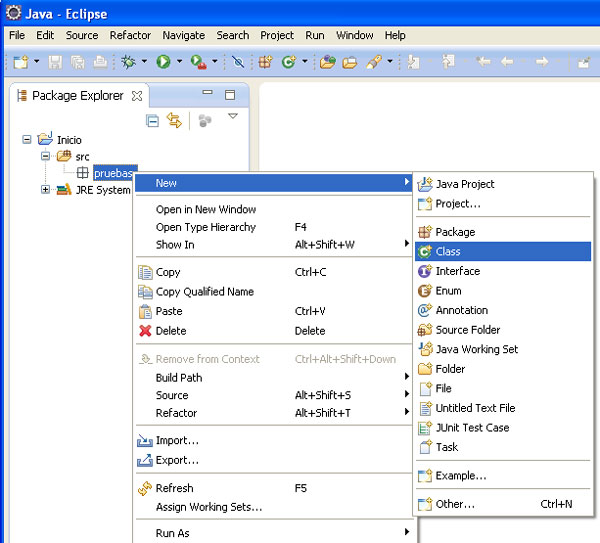Open the Debug dropdown arrow
The height and width of the screenshot is (543, 600).
(144, 61)
